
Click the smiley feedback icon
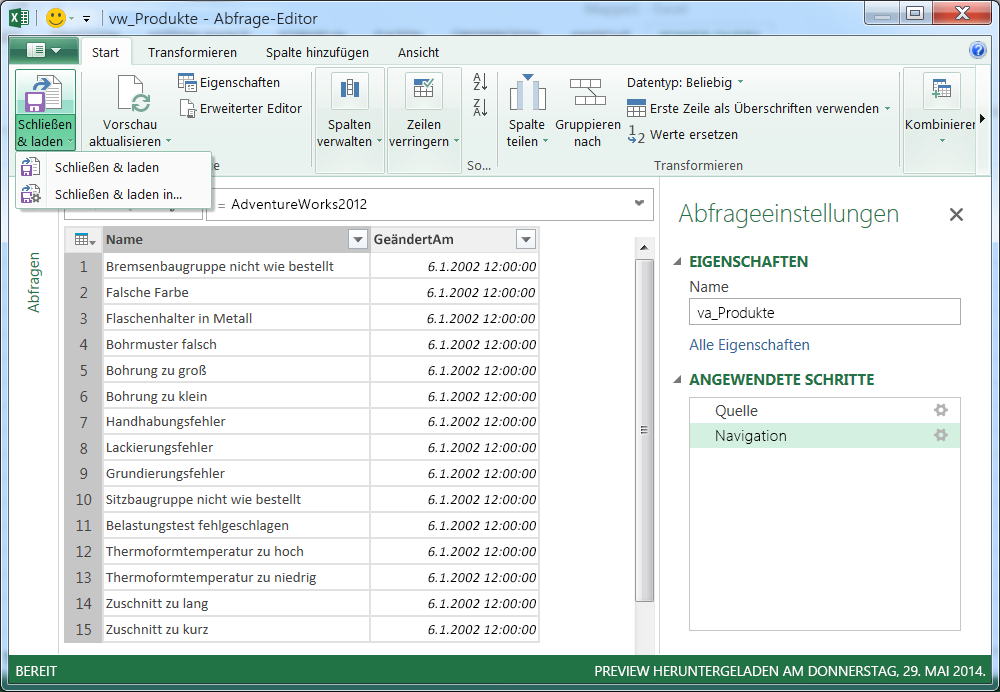pyautogui.click(x=55, y=18)
